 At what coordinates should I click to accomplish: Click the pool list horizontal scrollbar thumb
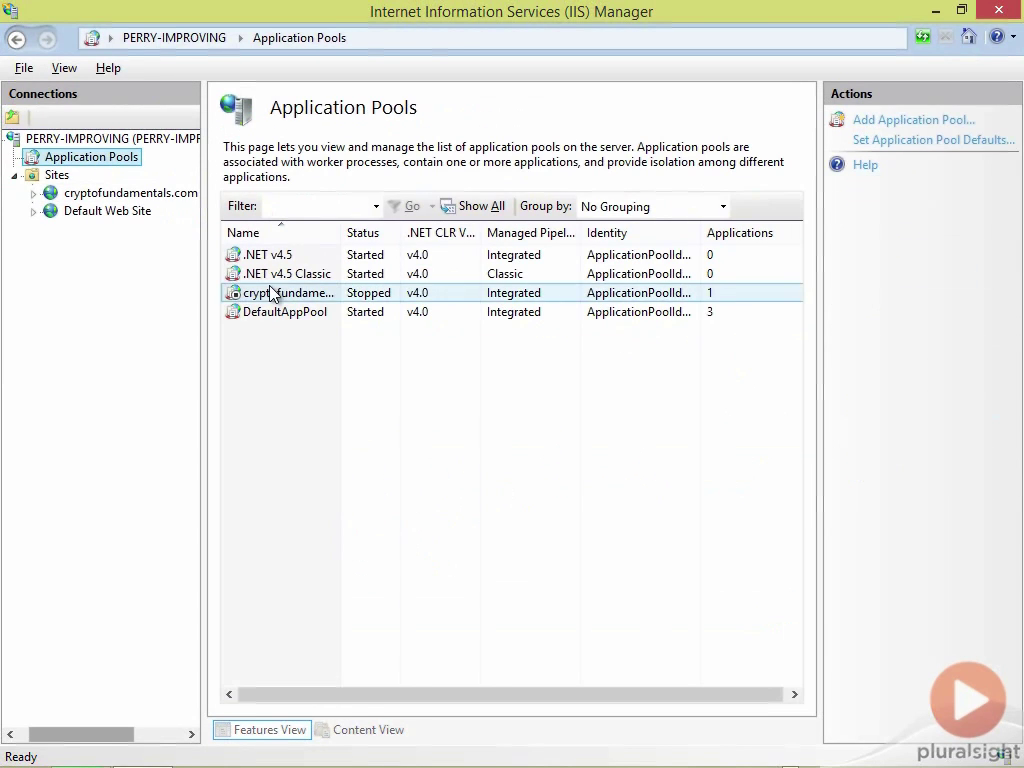click(510, 694)
